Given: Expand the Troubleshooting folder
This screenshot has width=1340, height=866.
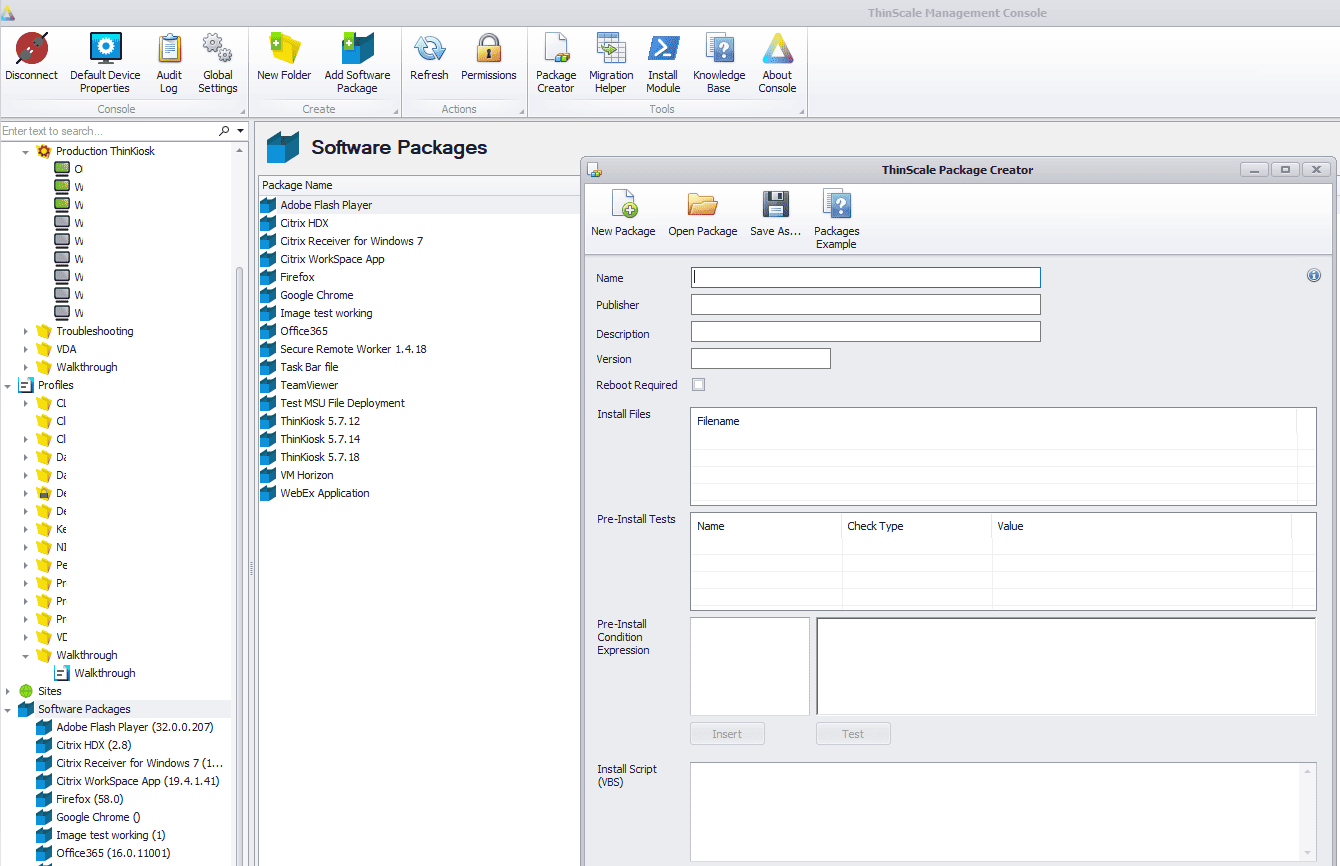Looking at the screenshot, I should [26, 331].
